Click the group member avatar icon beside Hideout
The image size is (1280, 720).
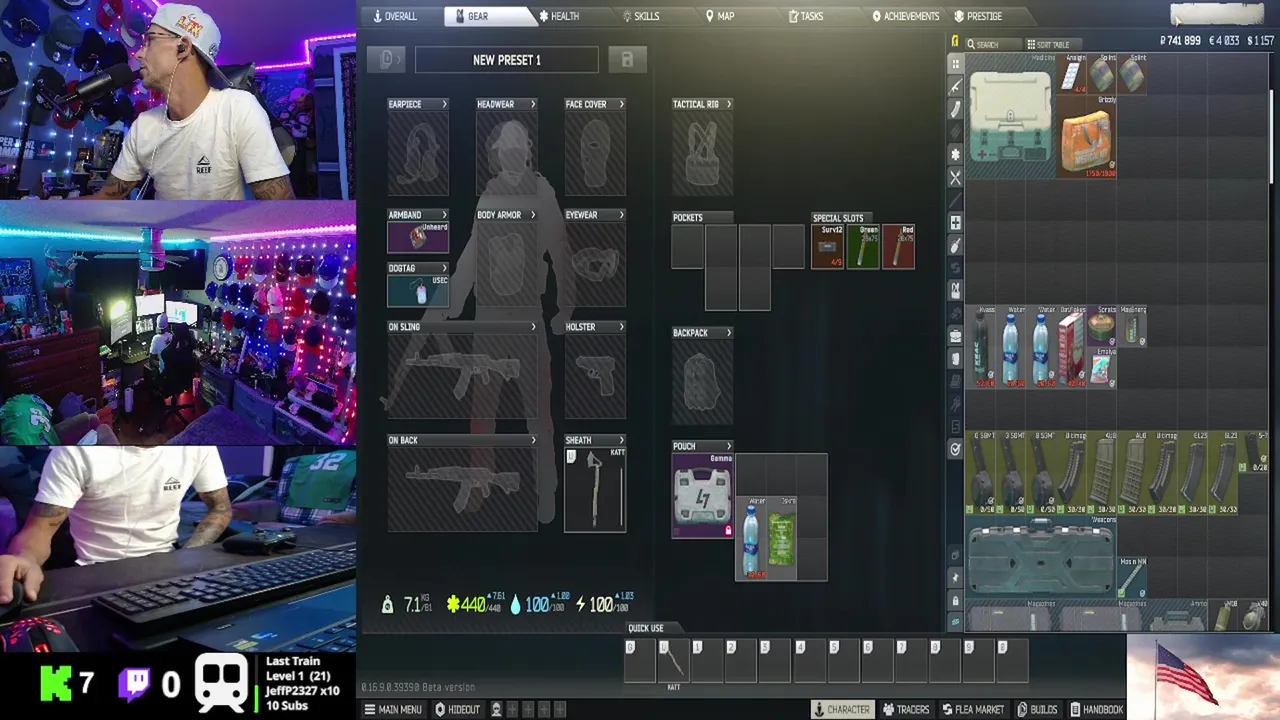(496, 709)
